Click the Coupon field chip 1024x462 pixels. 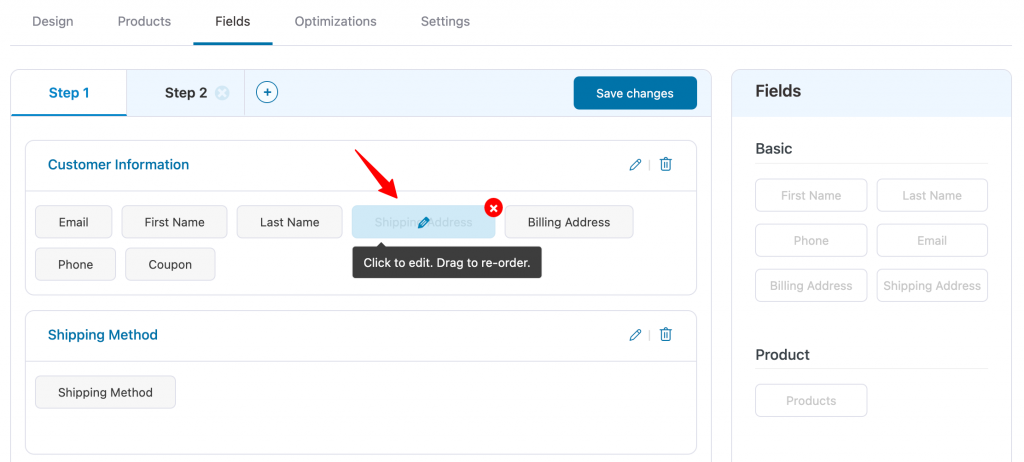170,265
